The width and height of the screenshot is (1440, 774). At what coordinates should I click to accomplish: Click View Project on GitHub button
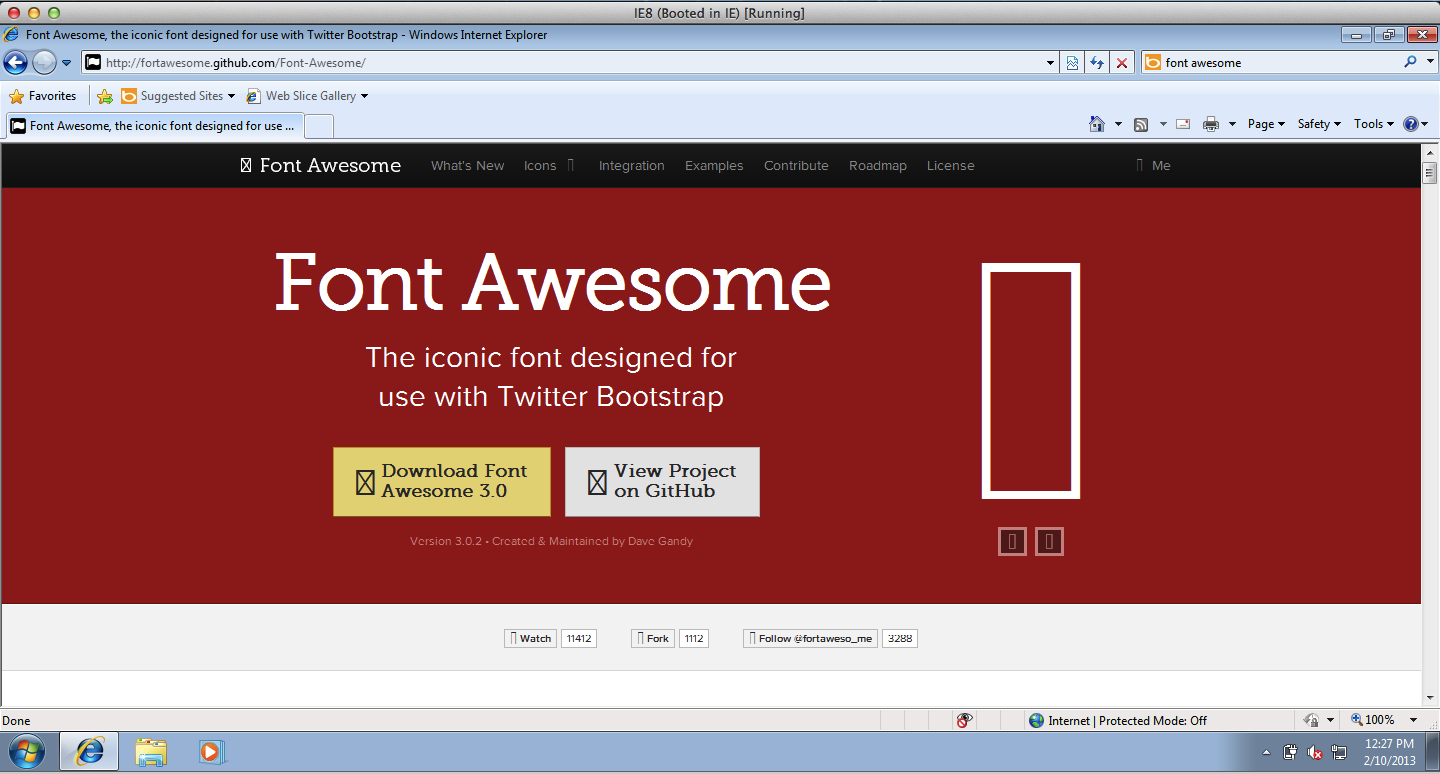click(x=662, y=482)
